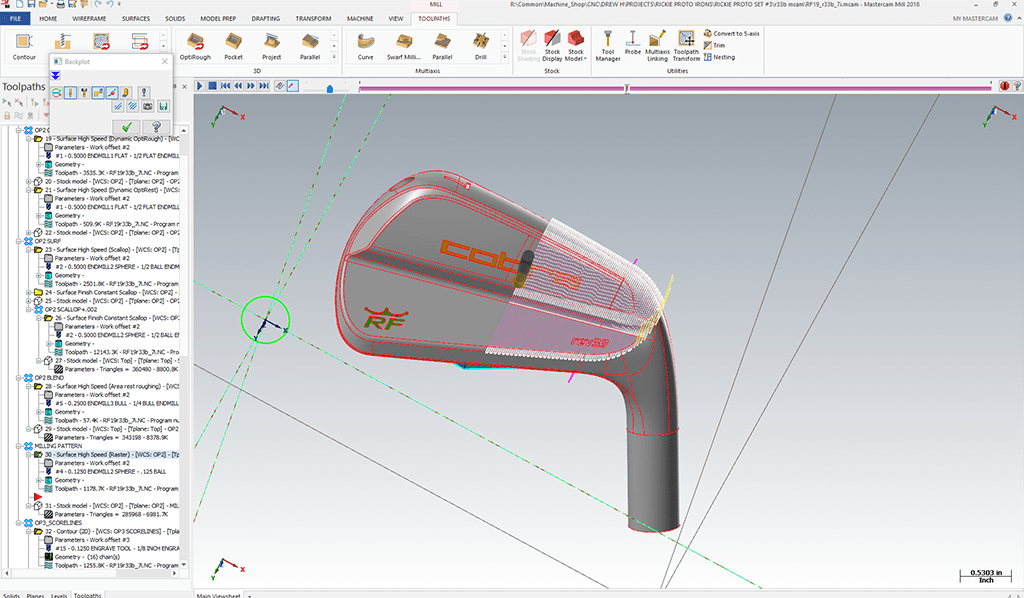Open Backplot help question button

(x=156, y=127)
